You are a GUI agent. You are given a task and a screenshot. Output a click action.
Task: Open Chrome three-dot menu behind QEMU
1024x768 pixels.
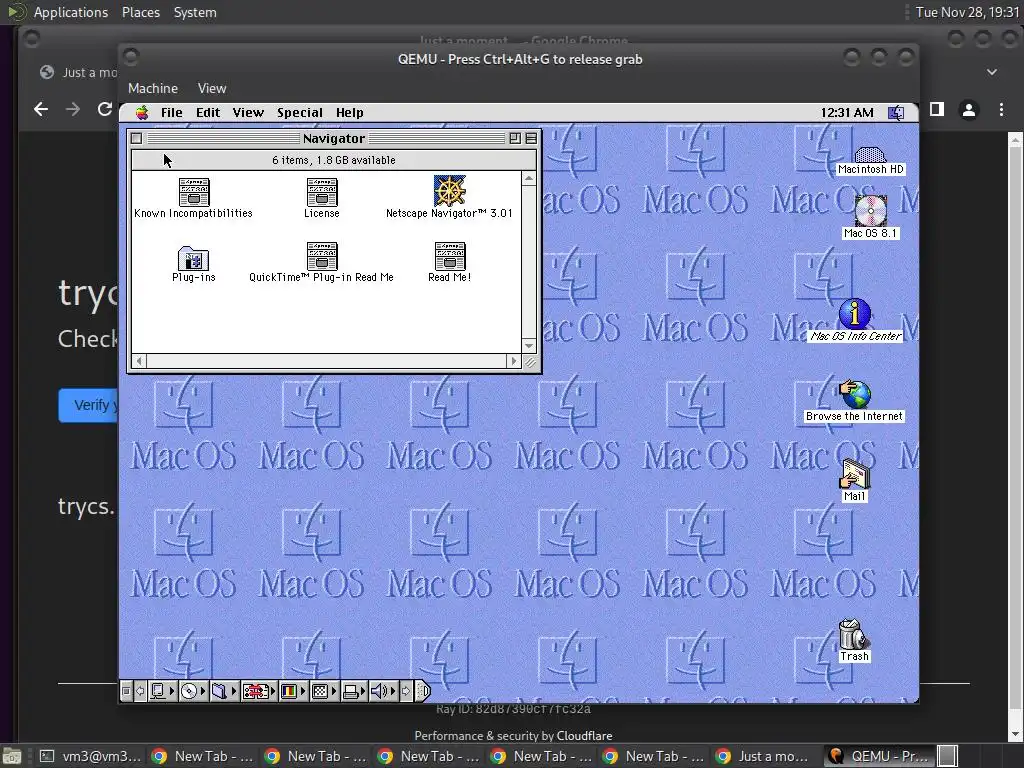pos(1001,110)
